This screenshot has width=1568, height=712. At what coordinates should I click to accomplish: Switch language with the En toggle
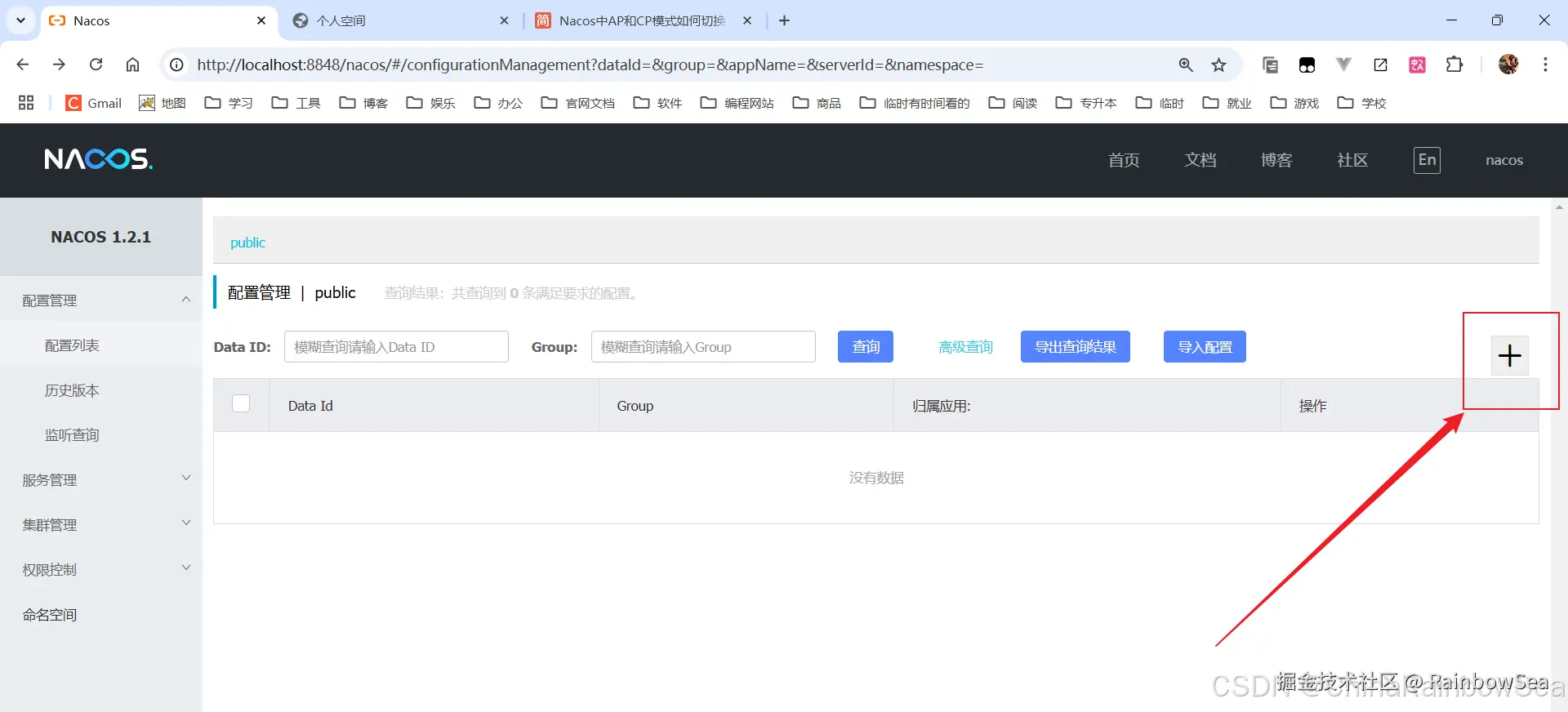[x=1427, y=160]
